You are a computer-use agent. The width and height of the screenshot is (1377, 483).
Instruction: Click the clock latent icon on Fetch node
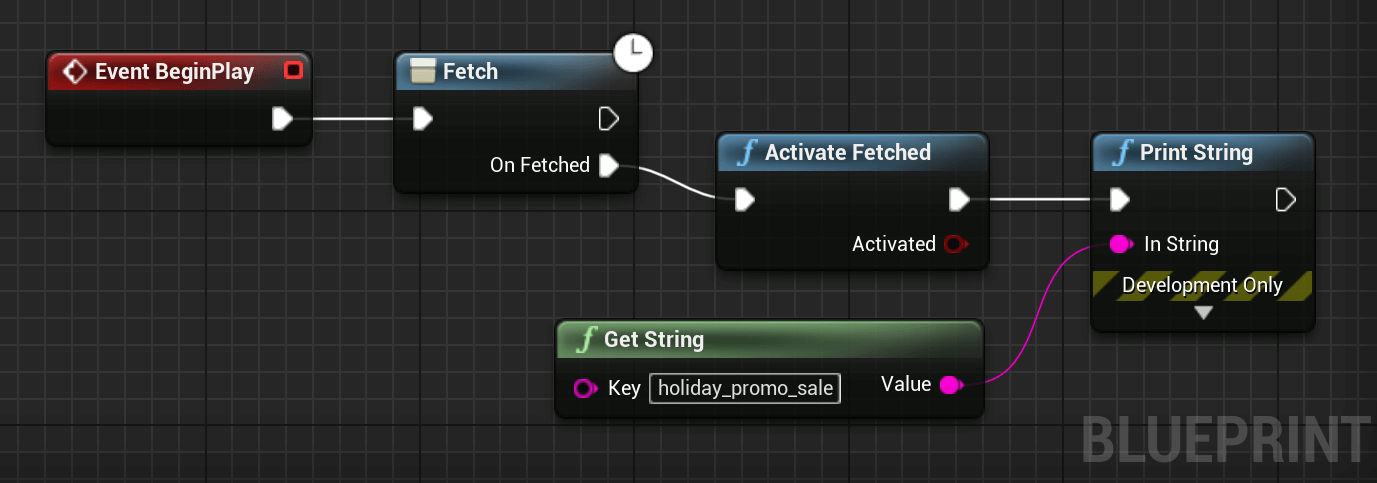point(632,52)
